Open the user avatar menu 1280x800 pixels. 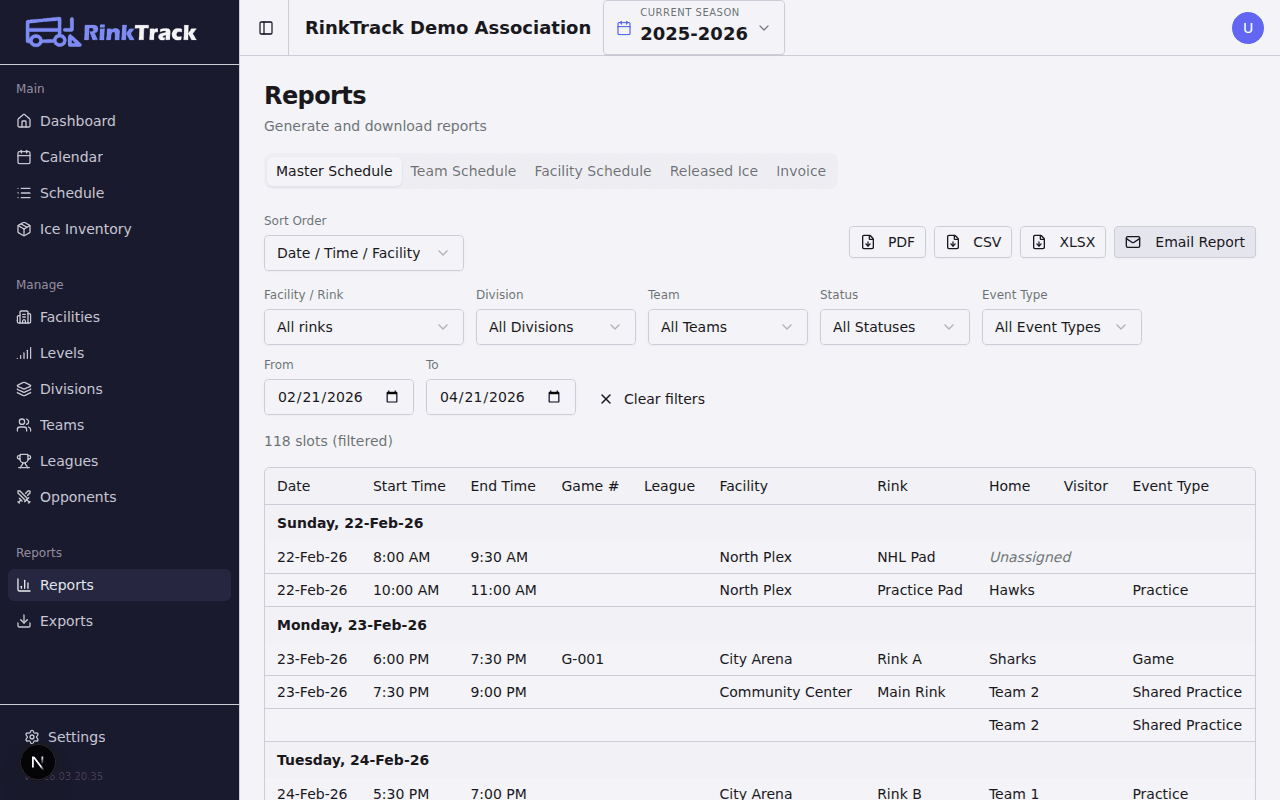point(1247,27)
